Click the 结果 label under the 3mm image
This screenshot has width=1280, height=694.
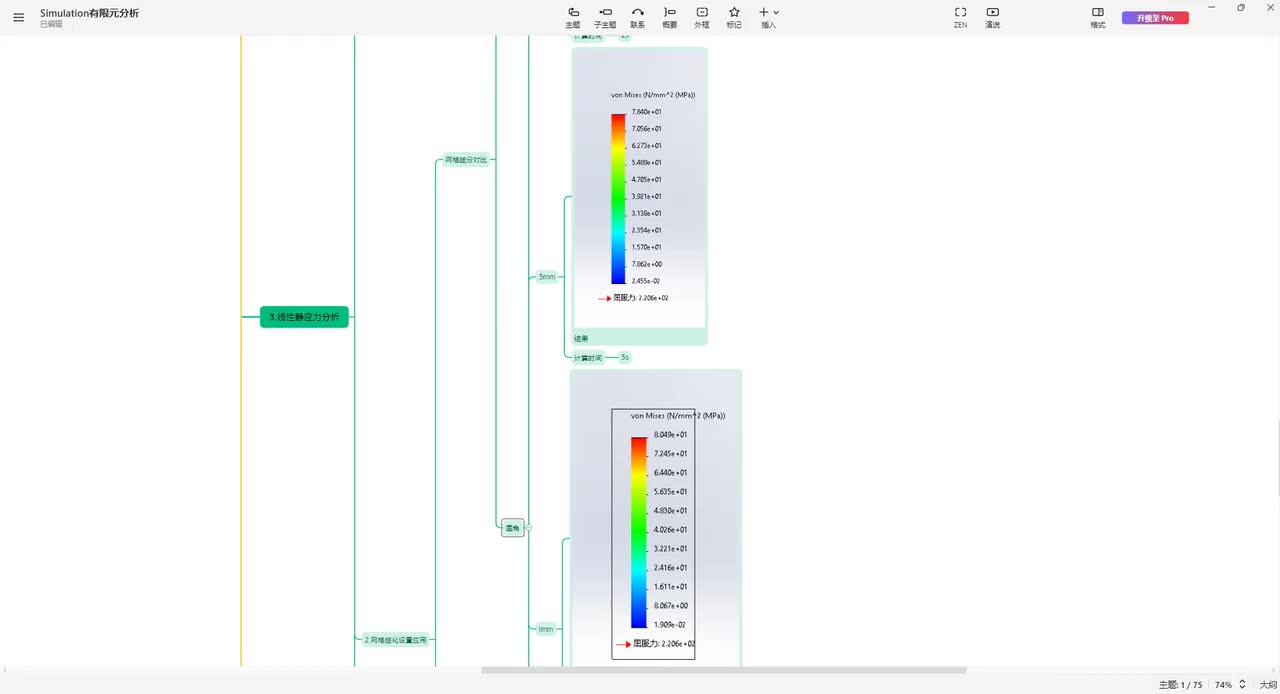tap(581, 338)
